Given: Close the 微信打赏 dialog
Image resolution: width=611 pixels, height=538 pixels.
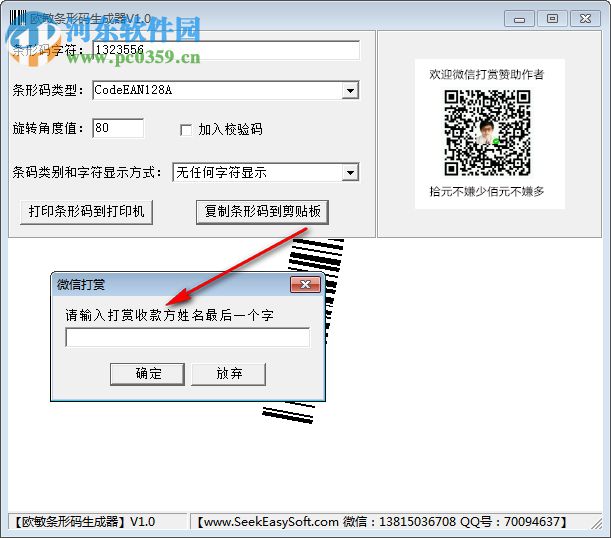Looking at the screenshot, I should (x=306, y=284).
